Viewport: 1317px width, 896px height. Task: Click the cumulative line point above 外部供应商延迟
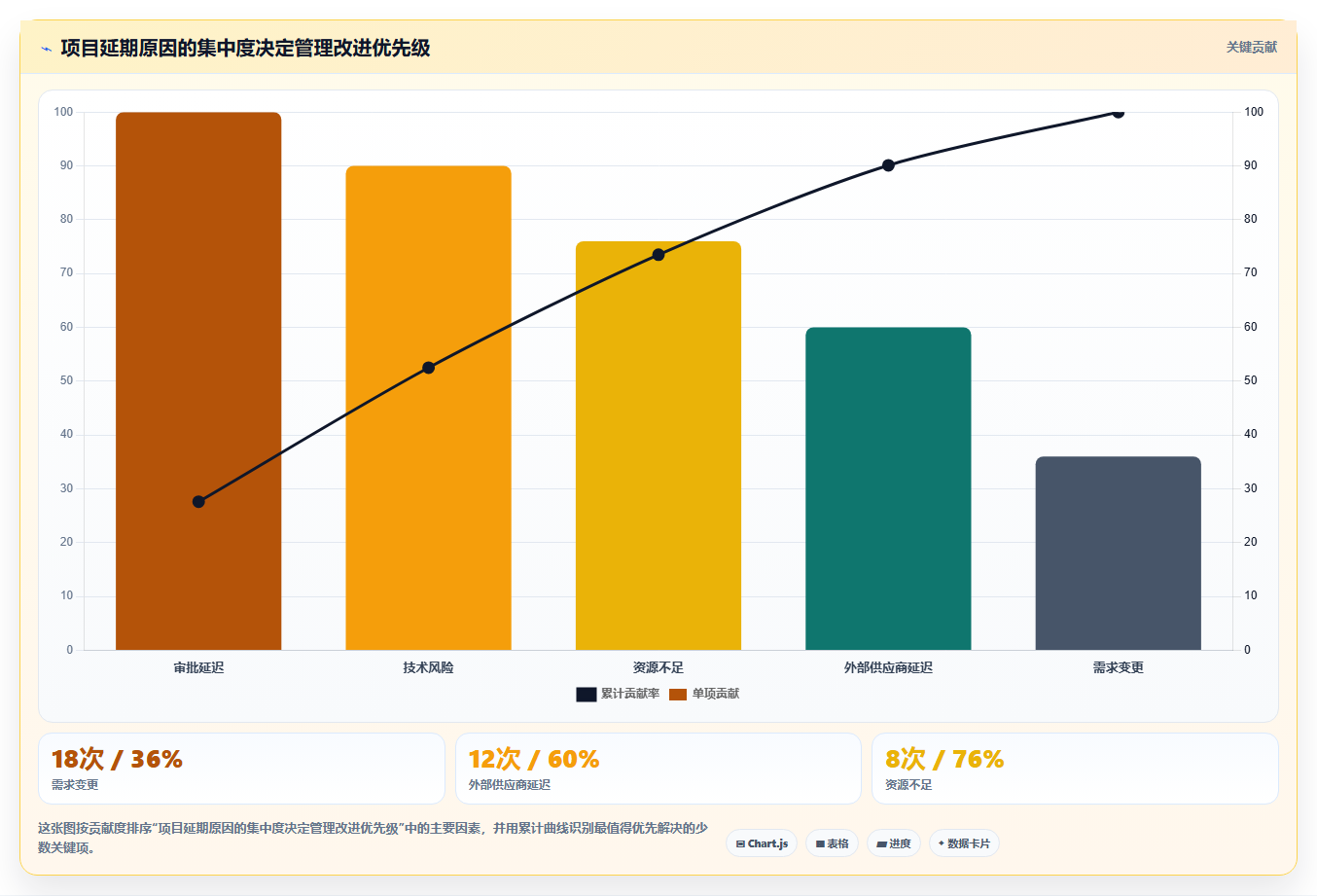(888, 165)
